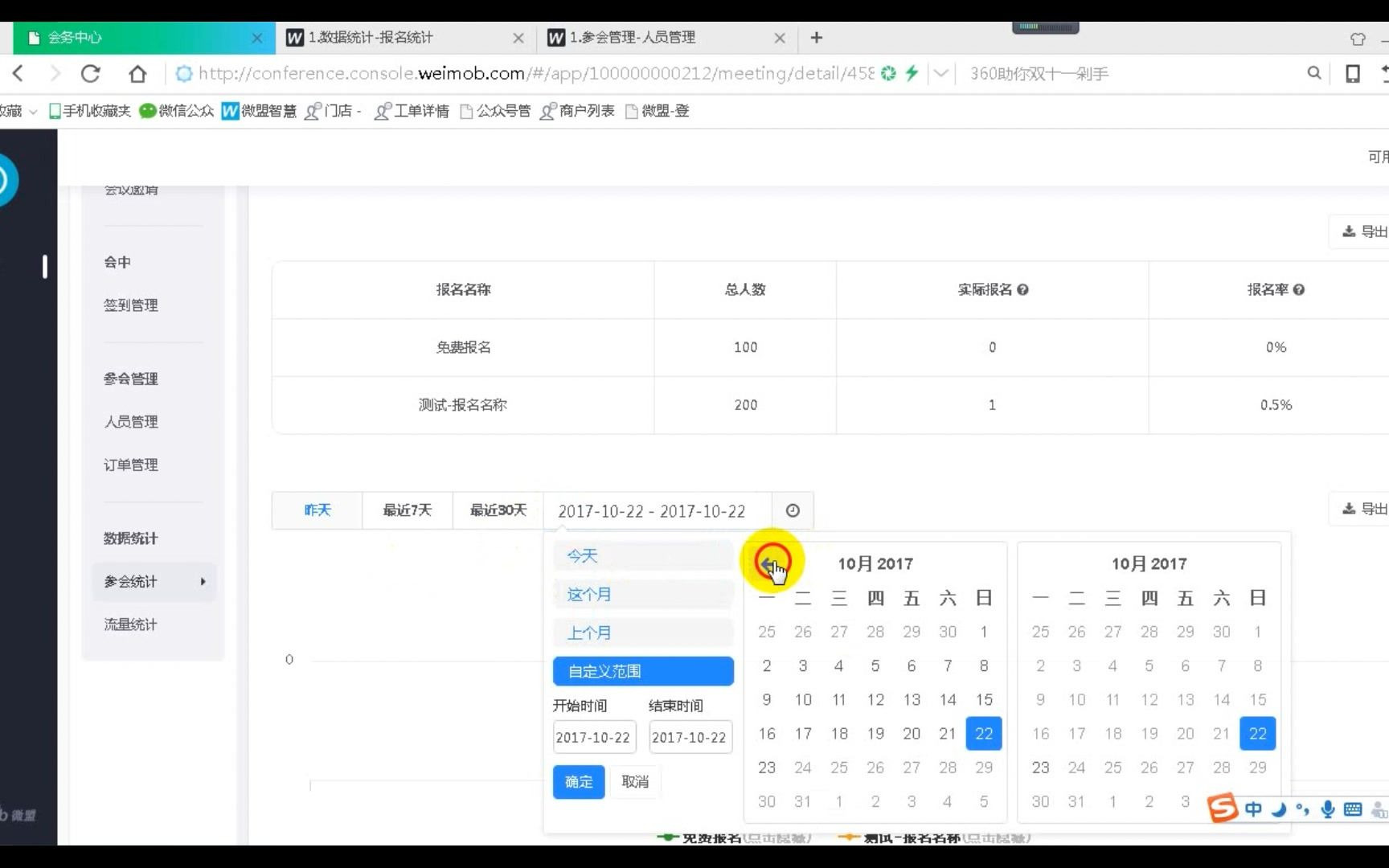1389x868 pixels.
Task: Reload the page with refresh icon
Action: [91, 73]
